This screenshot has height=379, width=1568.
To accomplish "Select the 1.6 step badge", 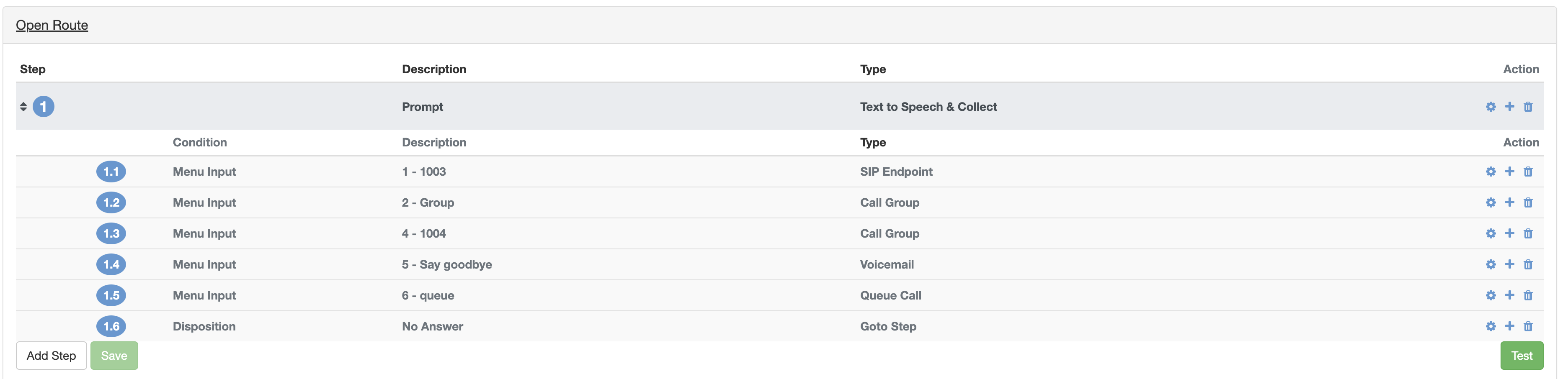I will [111, 327].
